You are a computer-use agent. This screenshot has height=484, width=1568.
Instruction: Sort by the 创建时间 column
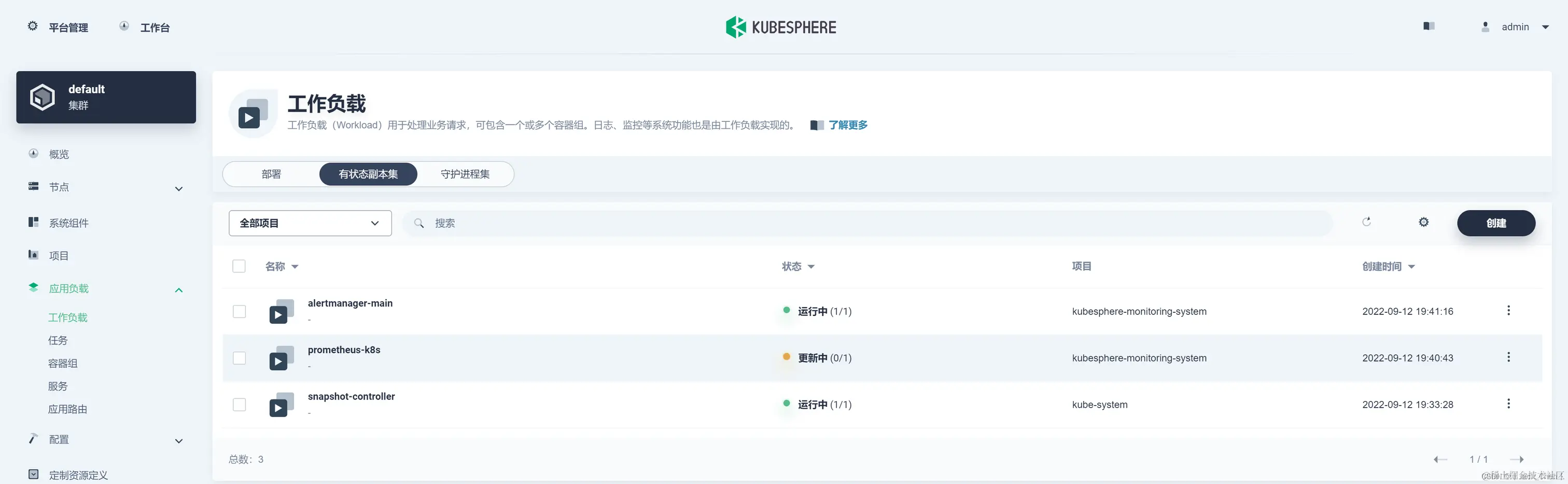[1389, 267]
